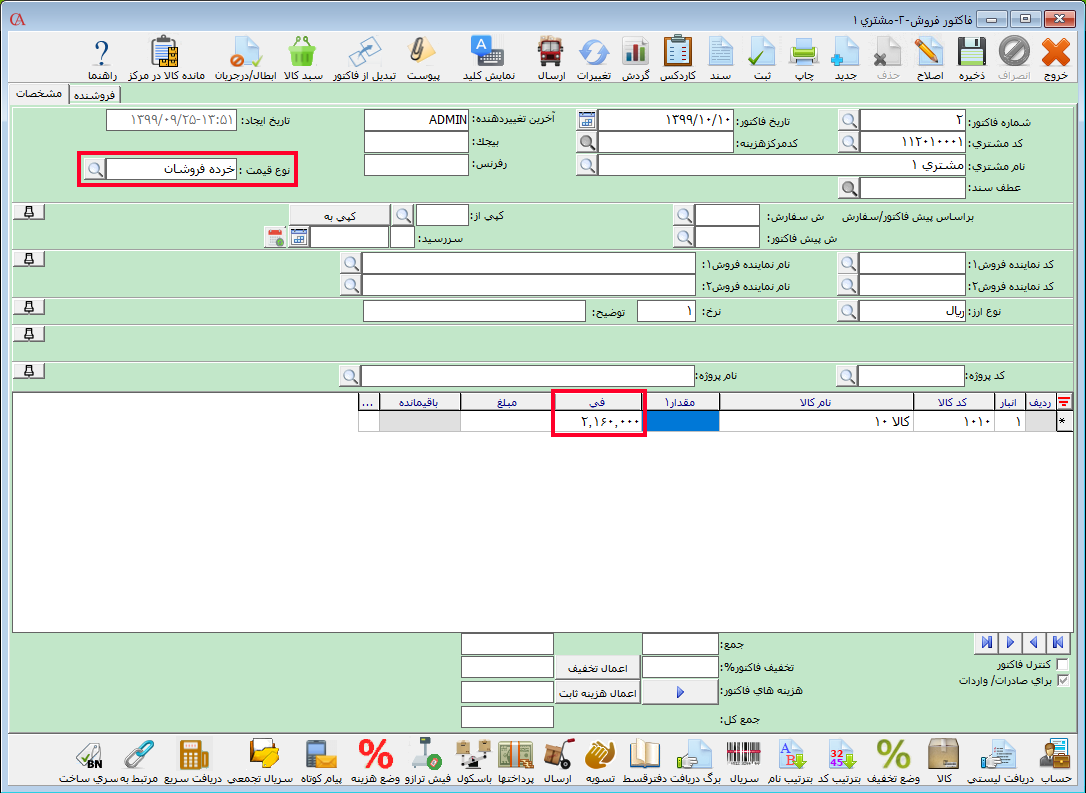Click the دریافت سریع (quick receipt) calculator icon
The height and width of the screenshot is (793, 1086).
(x=193, y=760)
